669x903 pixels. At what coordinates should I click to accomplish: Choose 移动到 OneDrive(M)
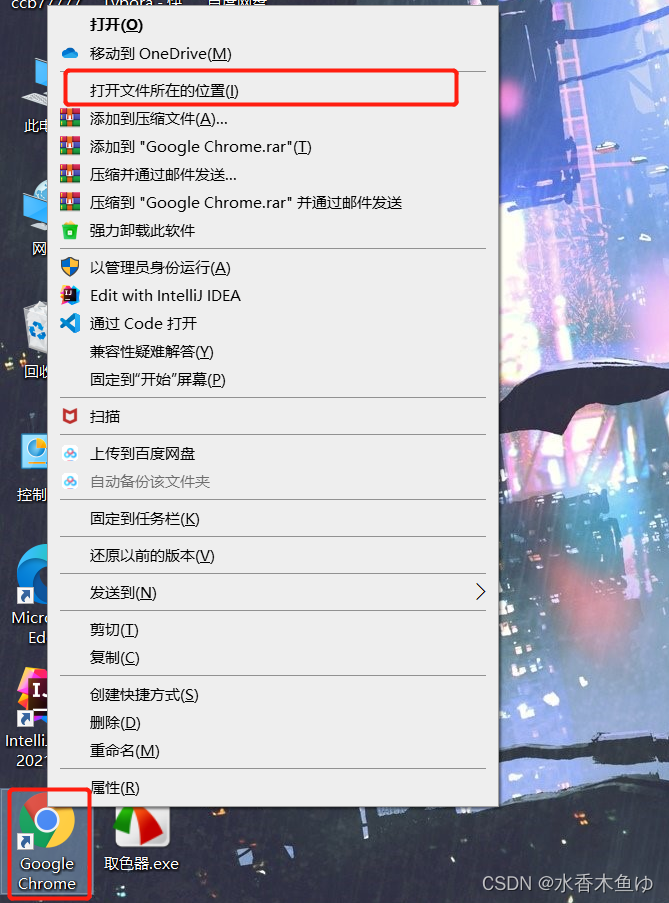273,54
